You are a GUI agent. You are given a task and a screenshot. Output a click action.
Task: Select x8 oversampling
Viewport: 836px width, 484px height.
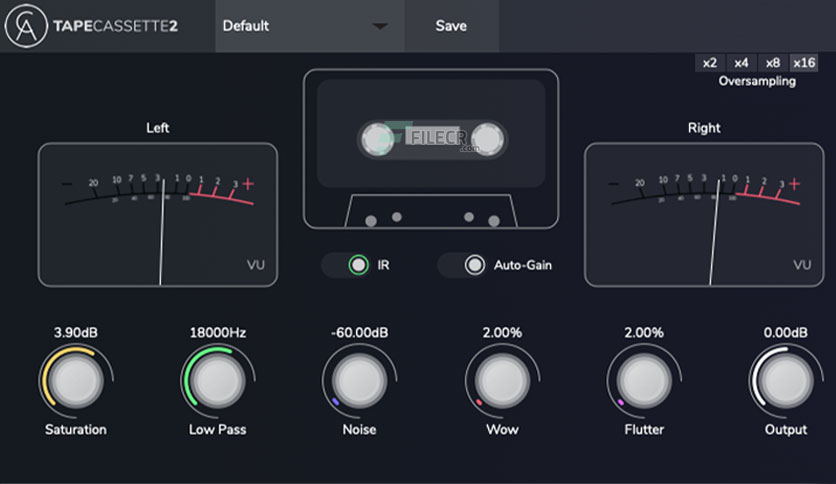(773, 63)
